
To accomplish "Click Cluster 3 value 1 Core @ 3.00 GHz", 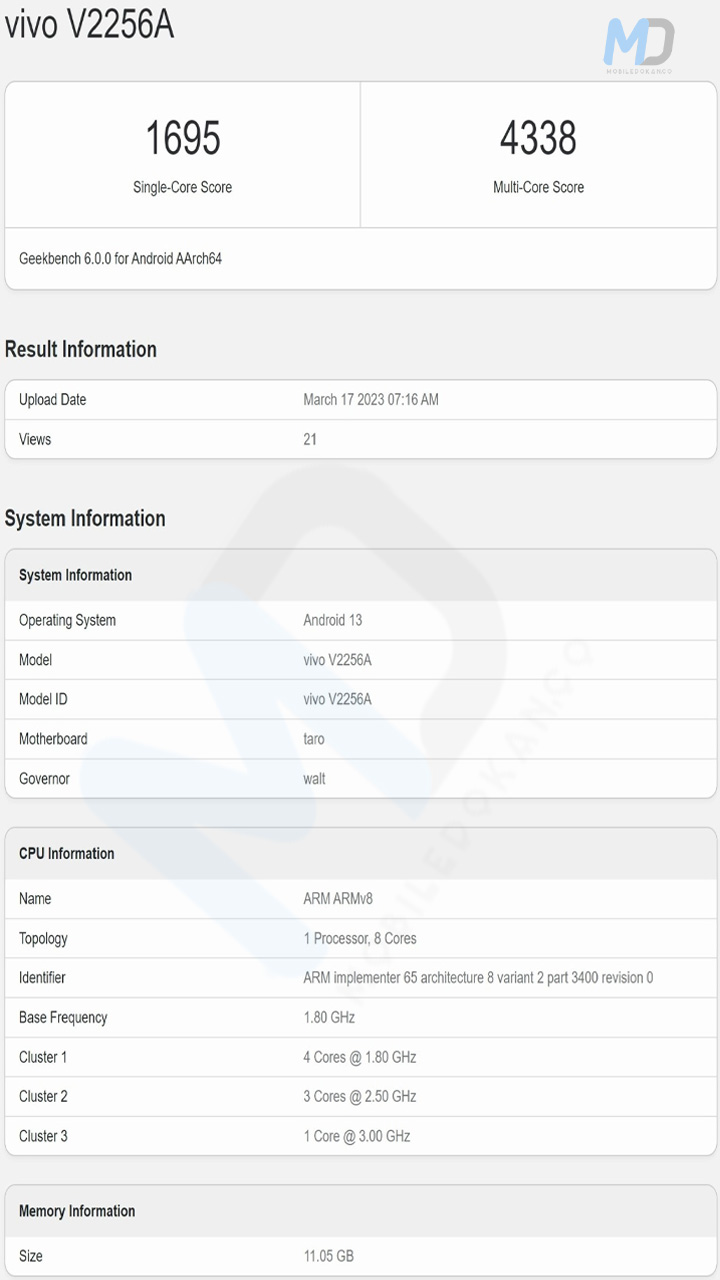I will tap(357, 1136).
